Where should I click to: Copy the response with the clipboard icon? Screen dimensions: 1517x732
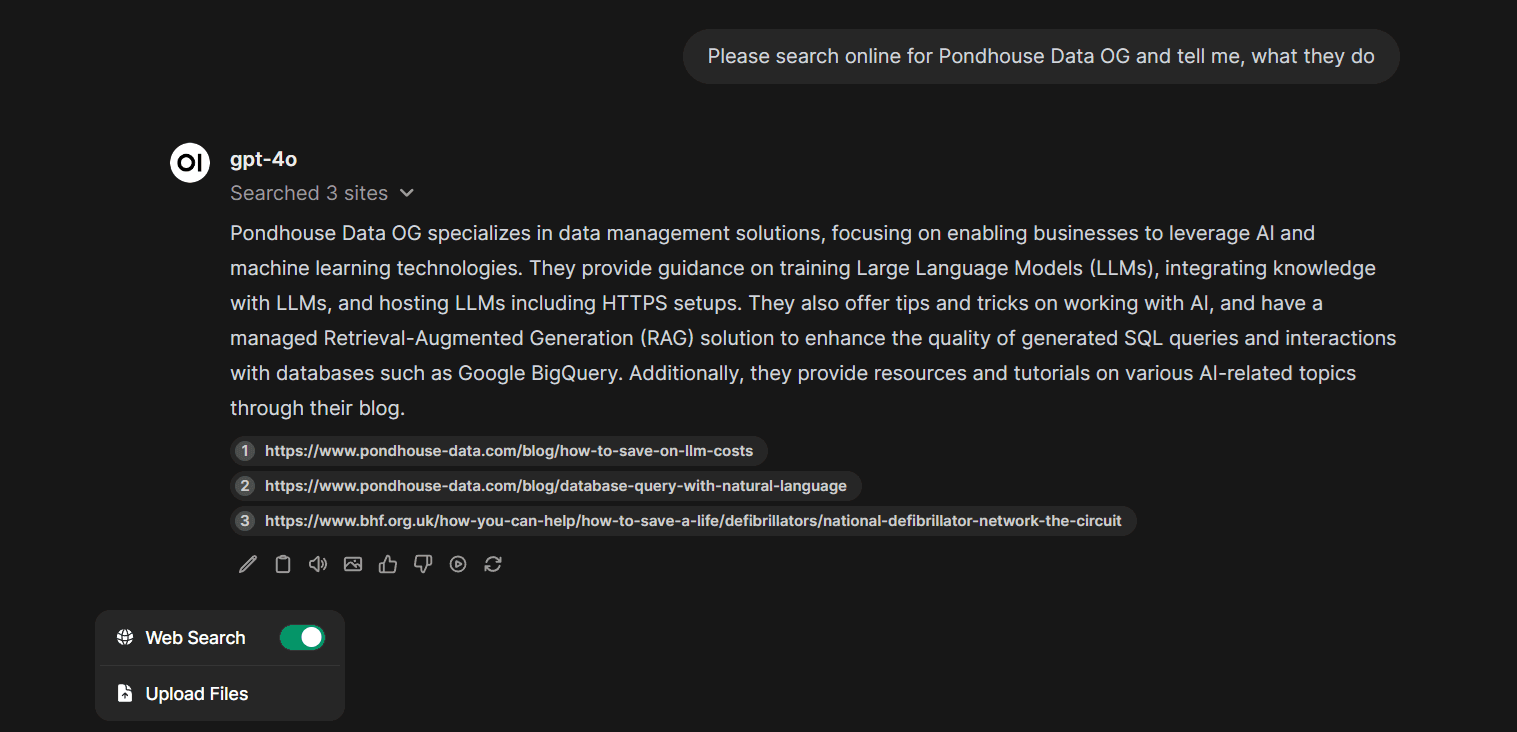(x=283, y=564)
